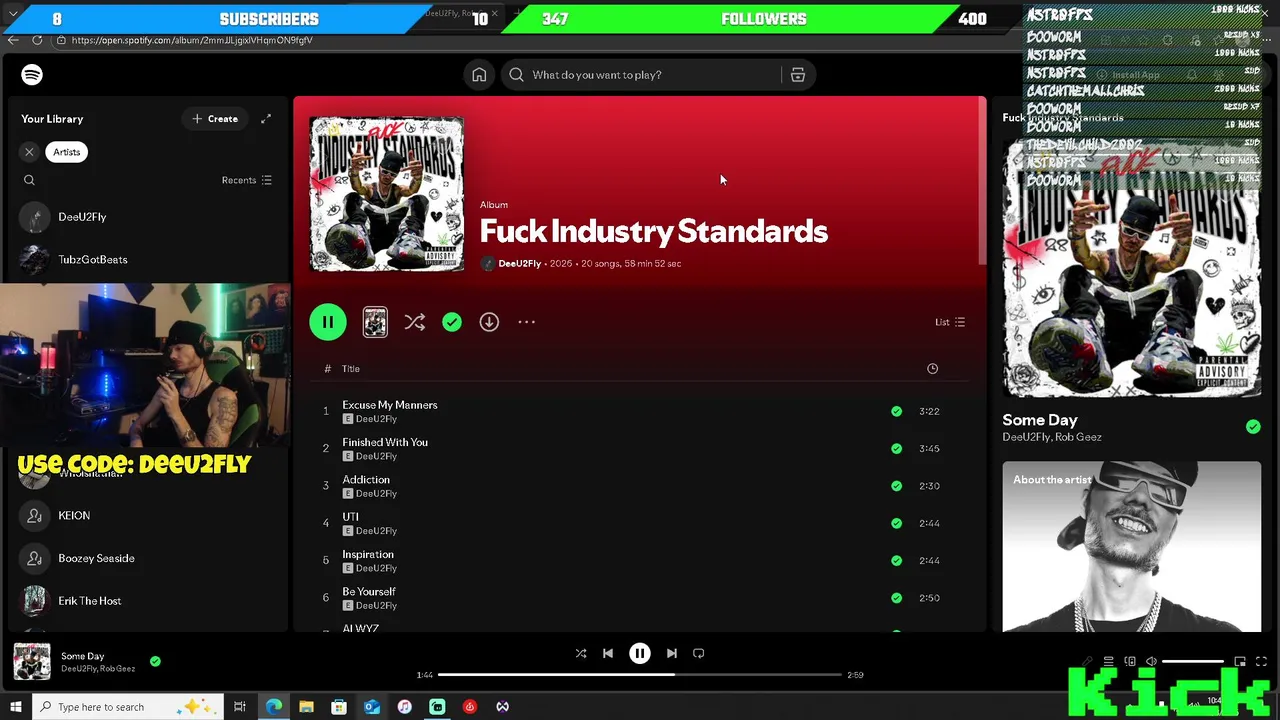
Task: Toggle saved checkmark in Now Playing panel
Action: 1253,427
